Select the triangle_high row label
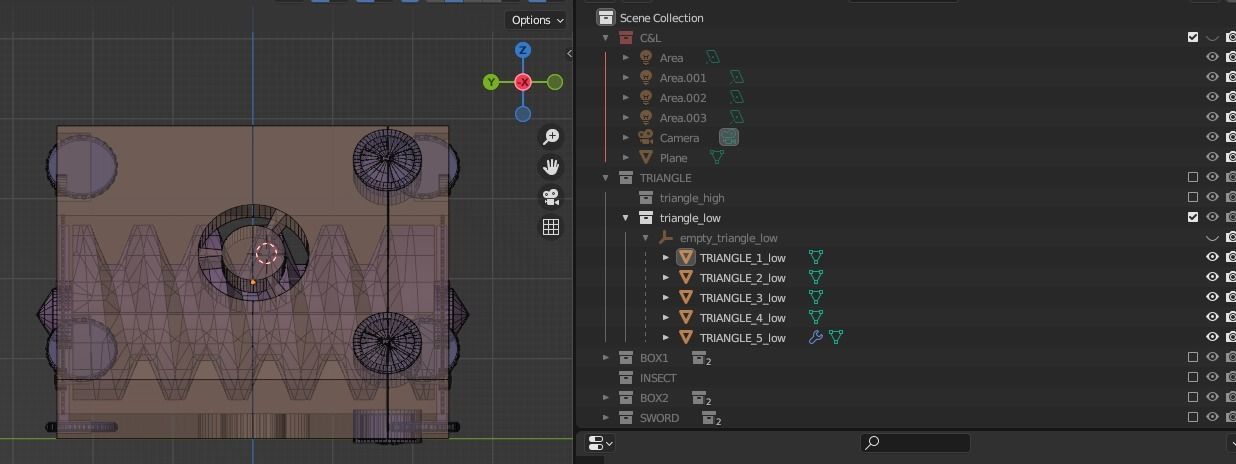The height and width of the screenshot is (464, 1236). point(692,197)
